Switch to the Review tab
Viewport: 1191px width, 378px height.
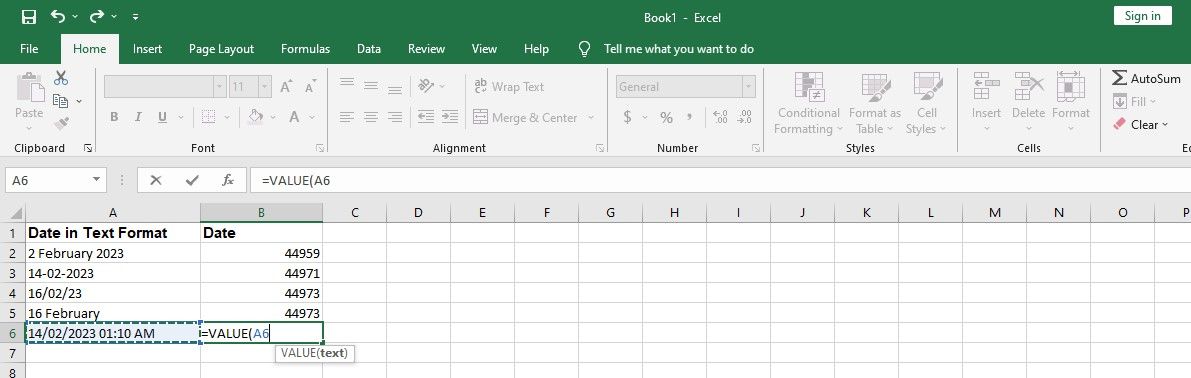click(426, 49)
